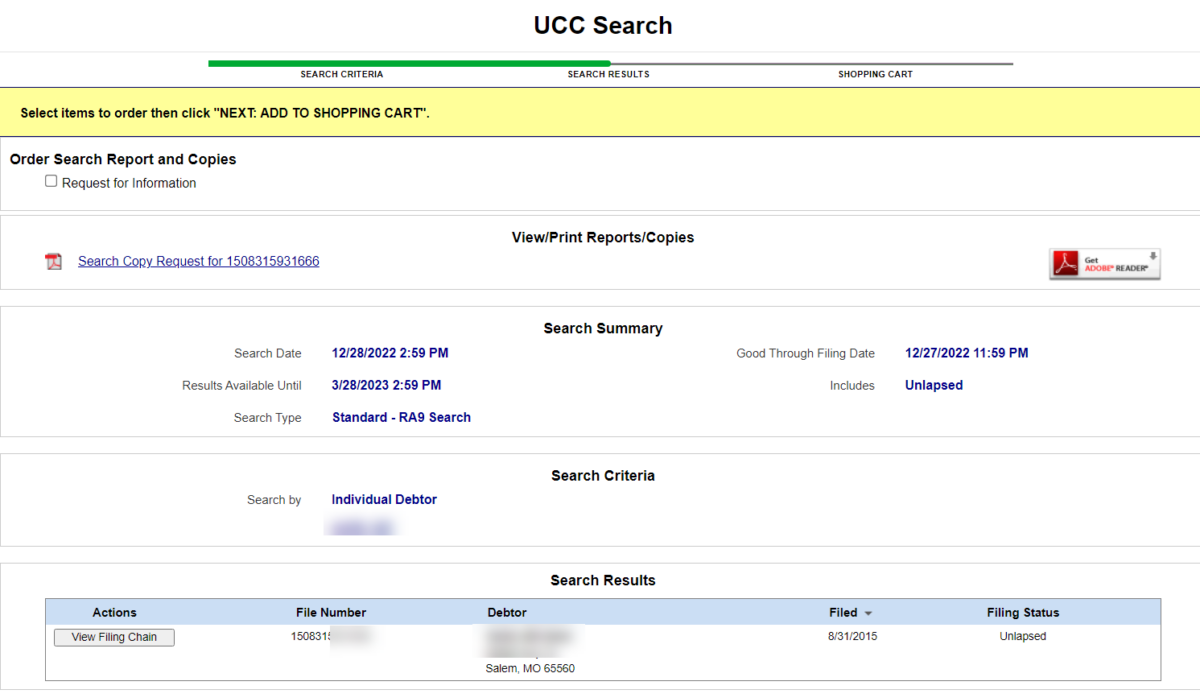The image size is (1200, 698).
Task: Select the Unlapsed filing status in results row
Action: tap(1022, 635)
